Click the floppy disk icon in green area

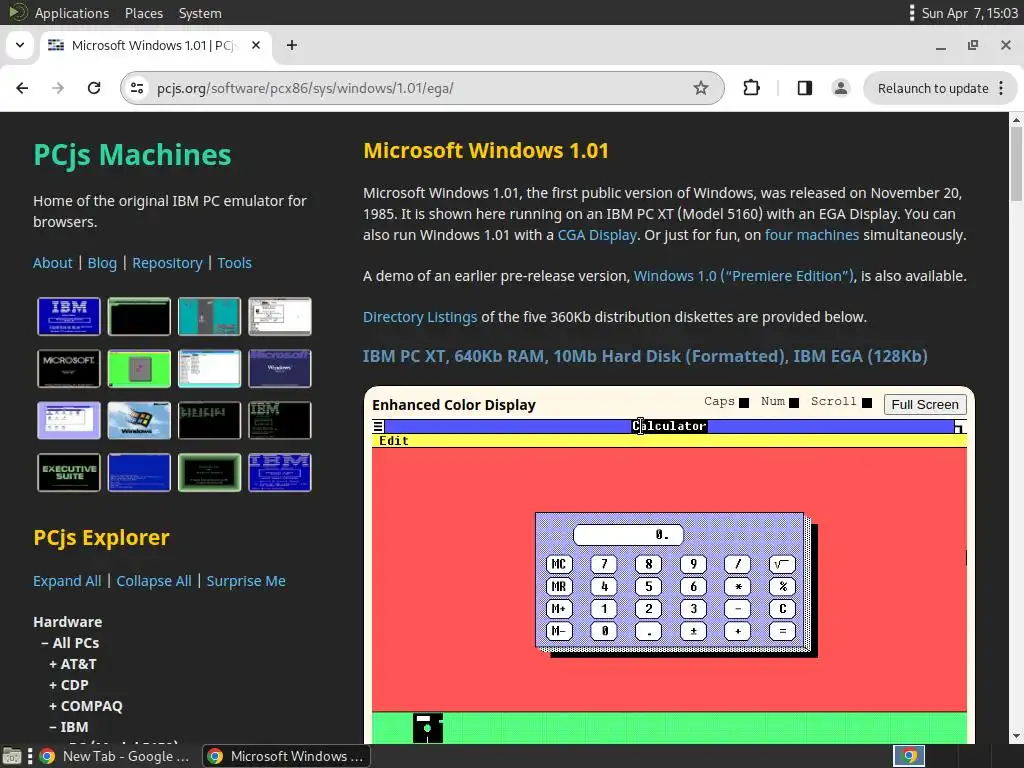point(428,728)
